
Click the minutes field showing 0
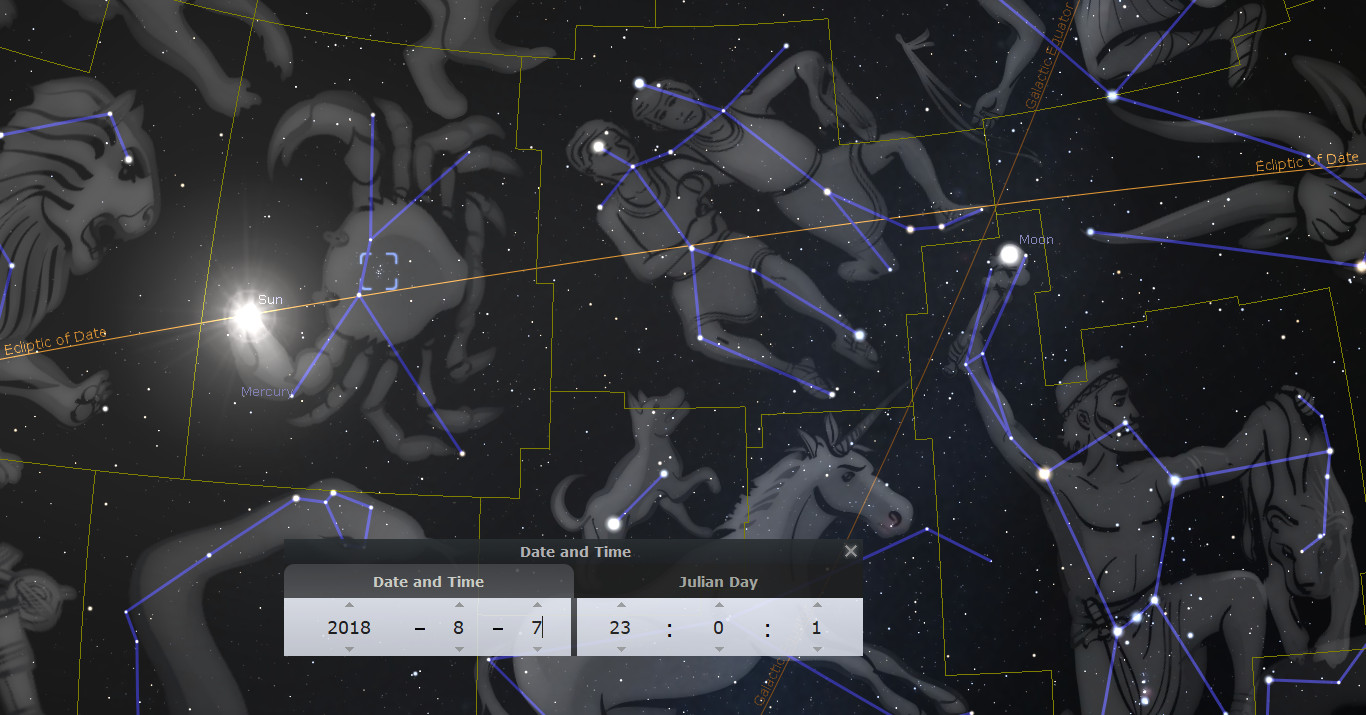(x=719, y=628)
